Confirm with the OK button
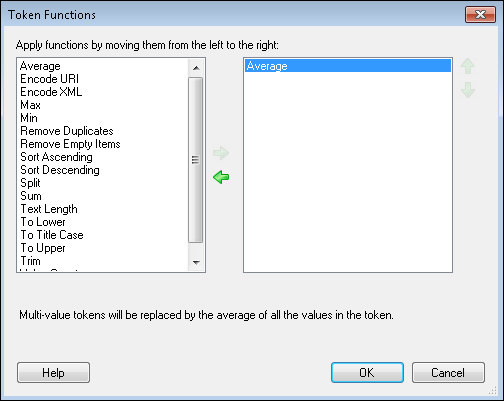504x401 pixels. click(x=367, y=373)
